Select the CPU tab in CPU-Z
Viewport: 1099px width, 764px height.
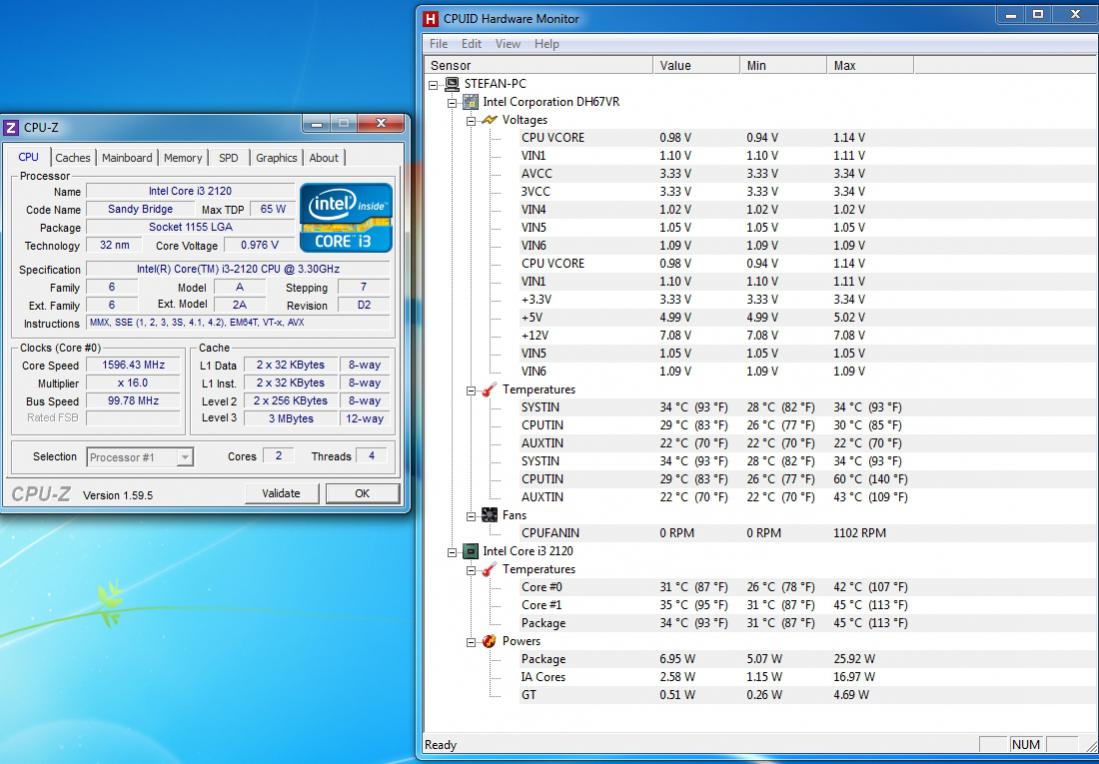[28, 157]
